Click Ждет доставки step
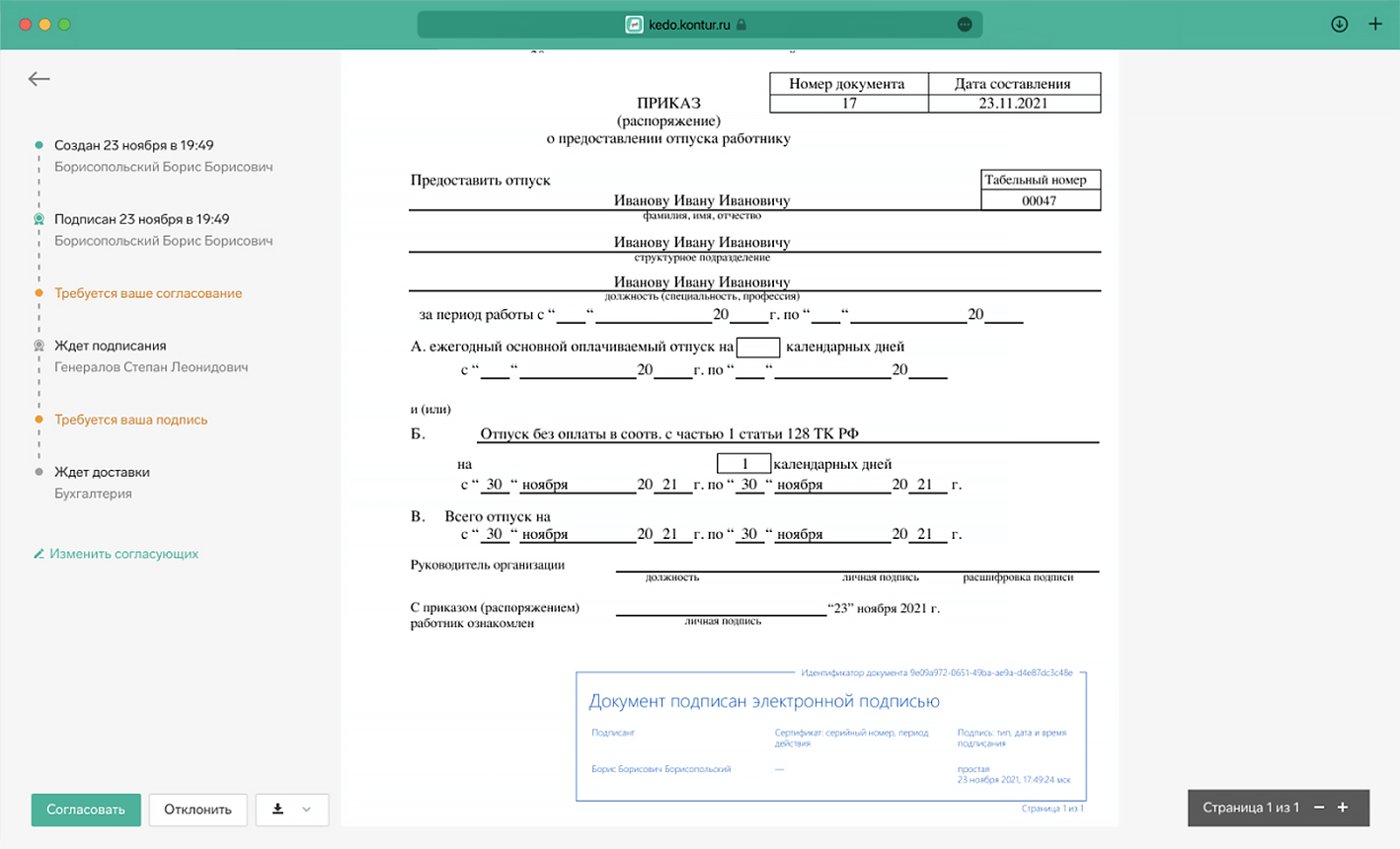Screen dimensions: 1400x849 click(102, 472)
